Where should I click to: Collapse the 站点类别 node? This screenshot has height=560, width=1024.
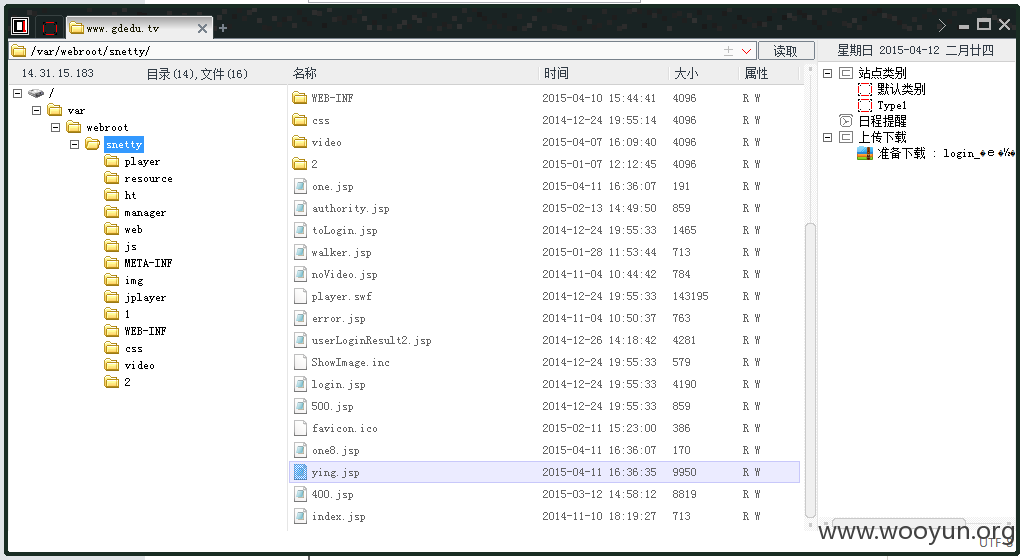pos(827,73)
